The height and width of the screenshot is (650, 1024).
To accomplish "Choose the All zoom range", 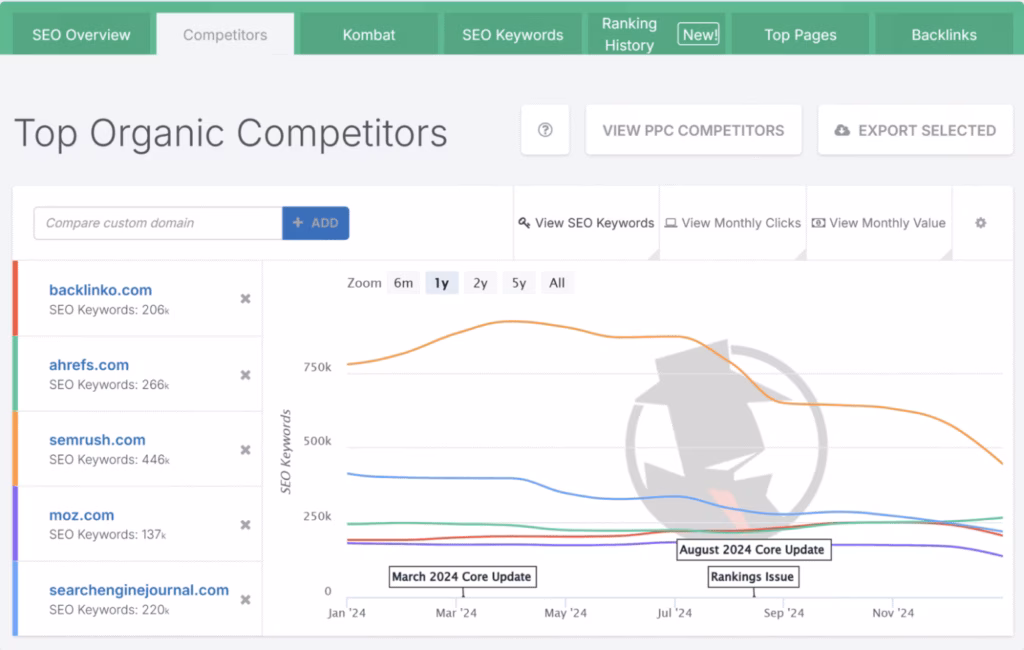I will 557,283.
